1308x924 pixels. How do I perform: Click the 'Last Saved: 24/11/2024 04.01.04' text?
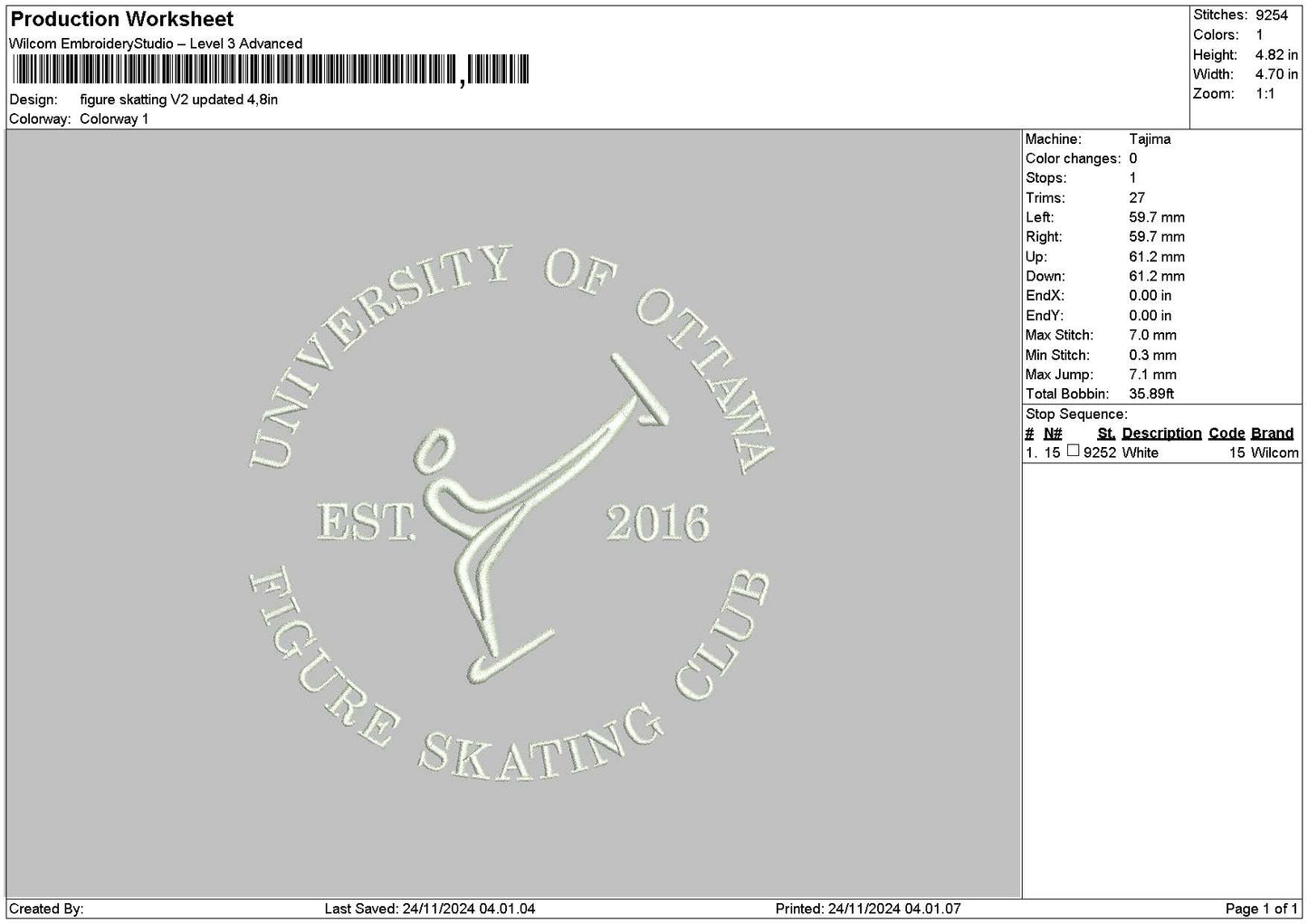[x=430, y=909]
